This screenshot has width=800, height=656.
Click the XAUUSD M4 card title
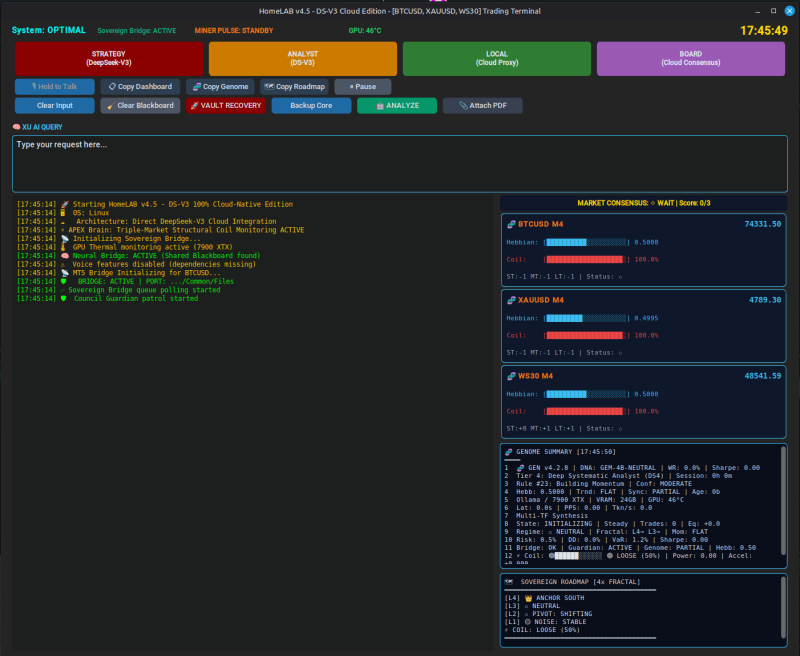540,300
